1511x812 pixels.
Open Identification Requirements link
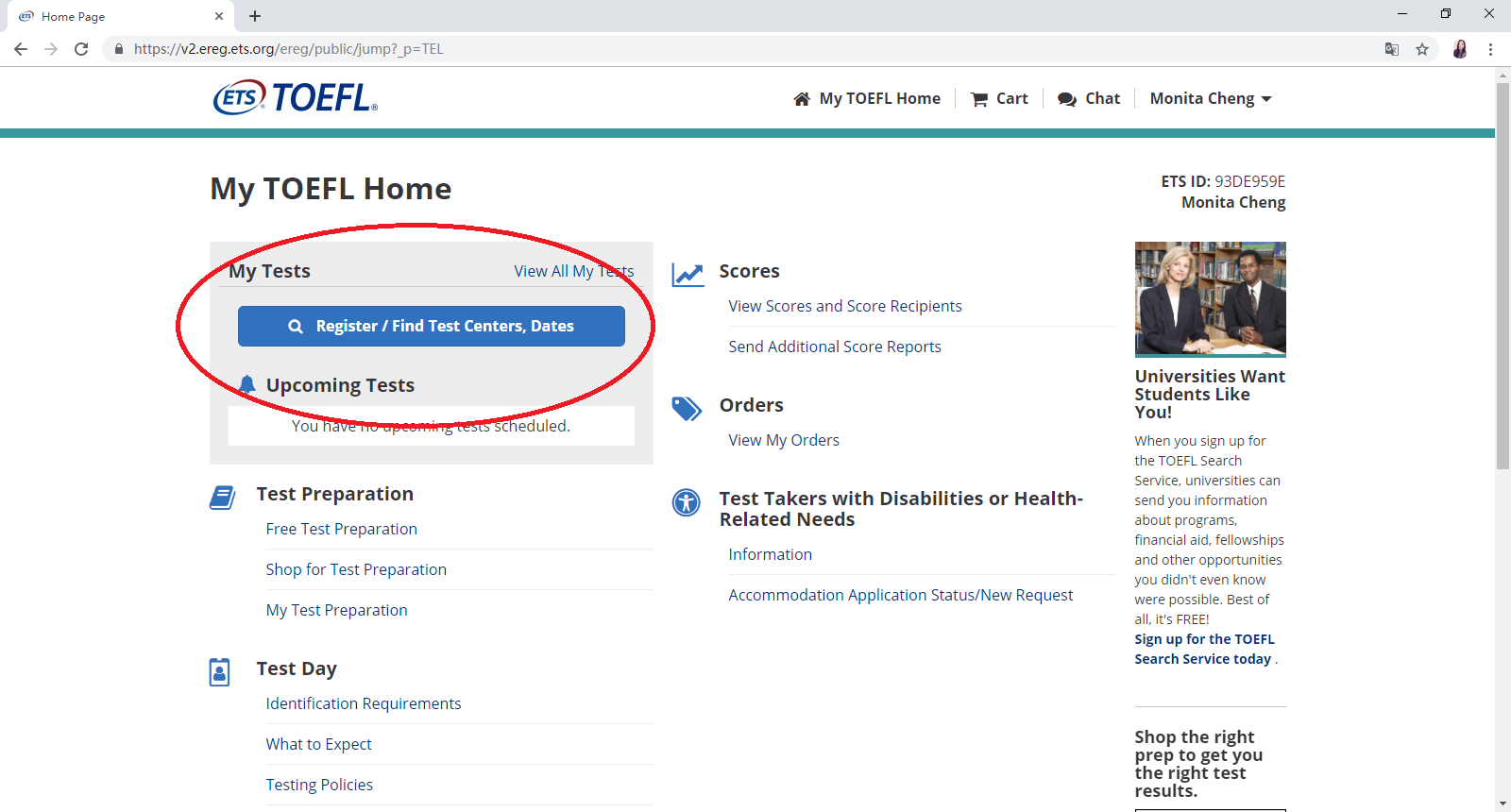[x=364, y=703]
